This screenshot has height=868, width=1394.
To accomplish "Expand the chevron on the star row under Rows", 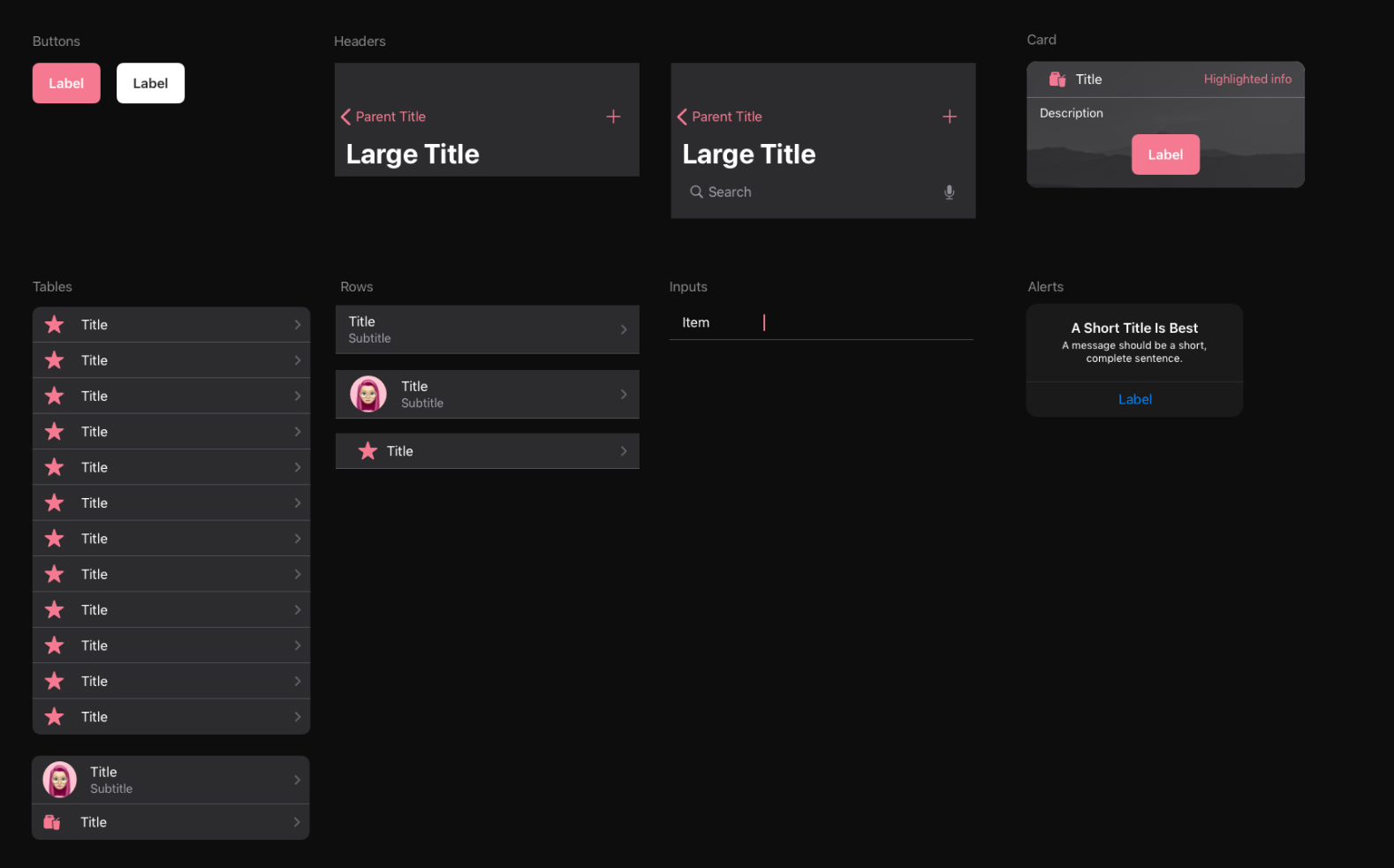I will point(624,451).
